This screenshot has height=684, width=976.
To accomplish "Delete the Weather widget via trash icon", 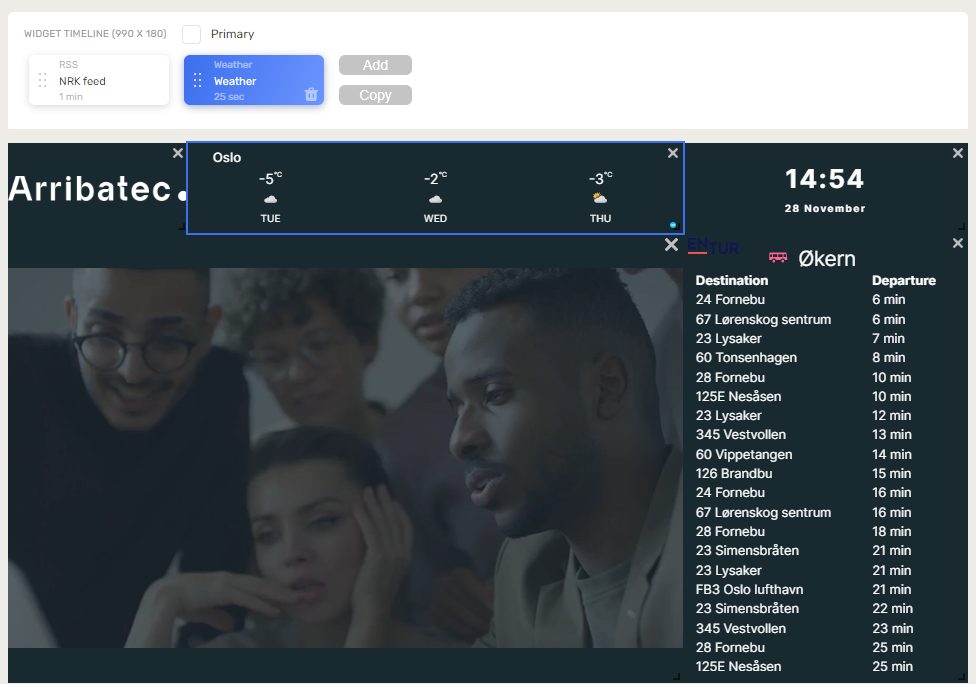I will coord(311,95).
